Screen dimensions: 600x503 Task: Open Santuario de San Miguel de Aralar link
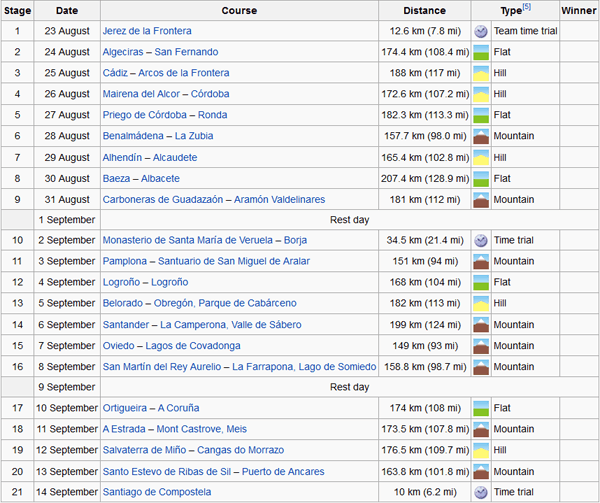(234, 261)
